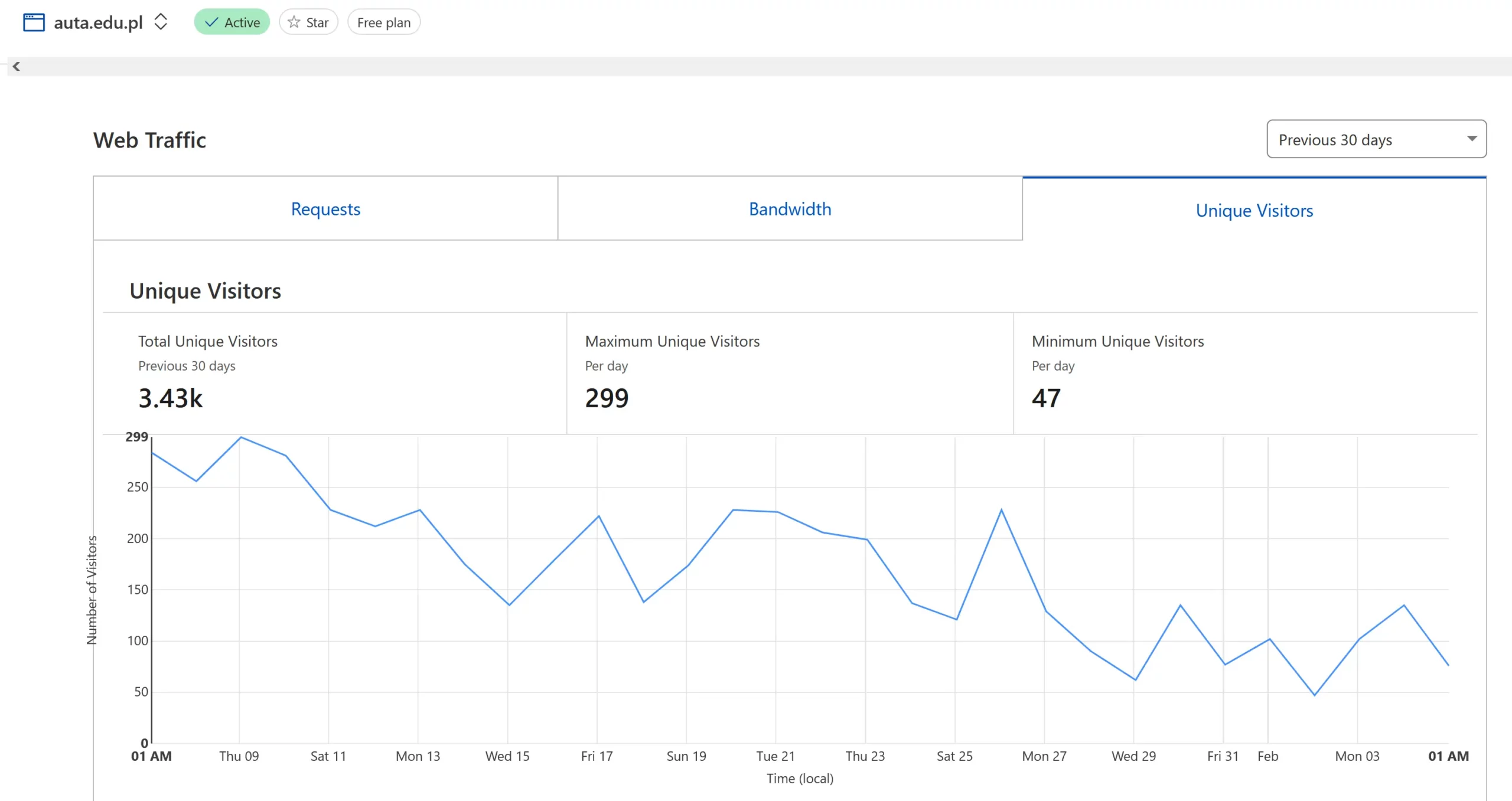Open the domain switcher chevron arrows
Viewport: 1512px width, 801px height.
(x=161, y=22)
